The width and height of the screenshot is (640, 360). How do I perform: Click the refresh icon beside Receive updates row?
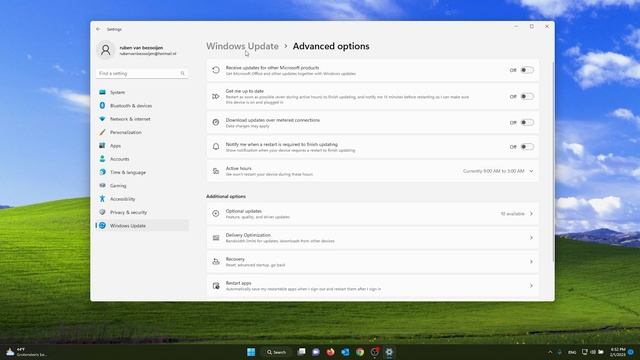point(216,70)
